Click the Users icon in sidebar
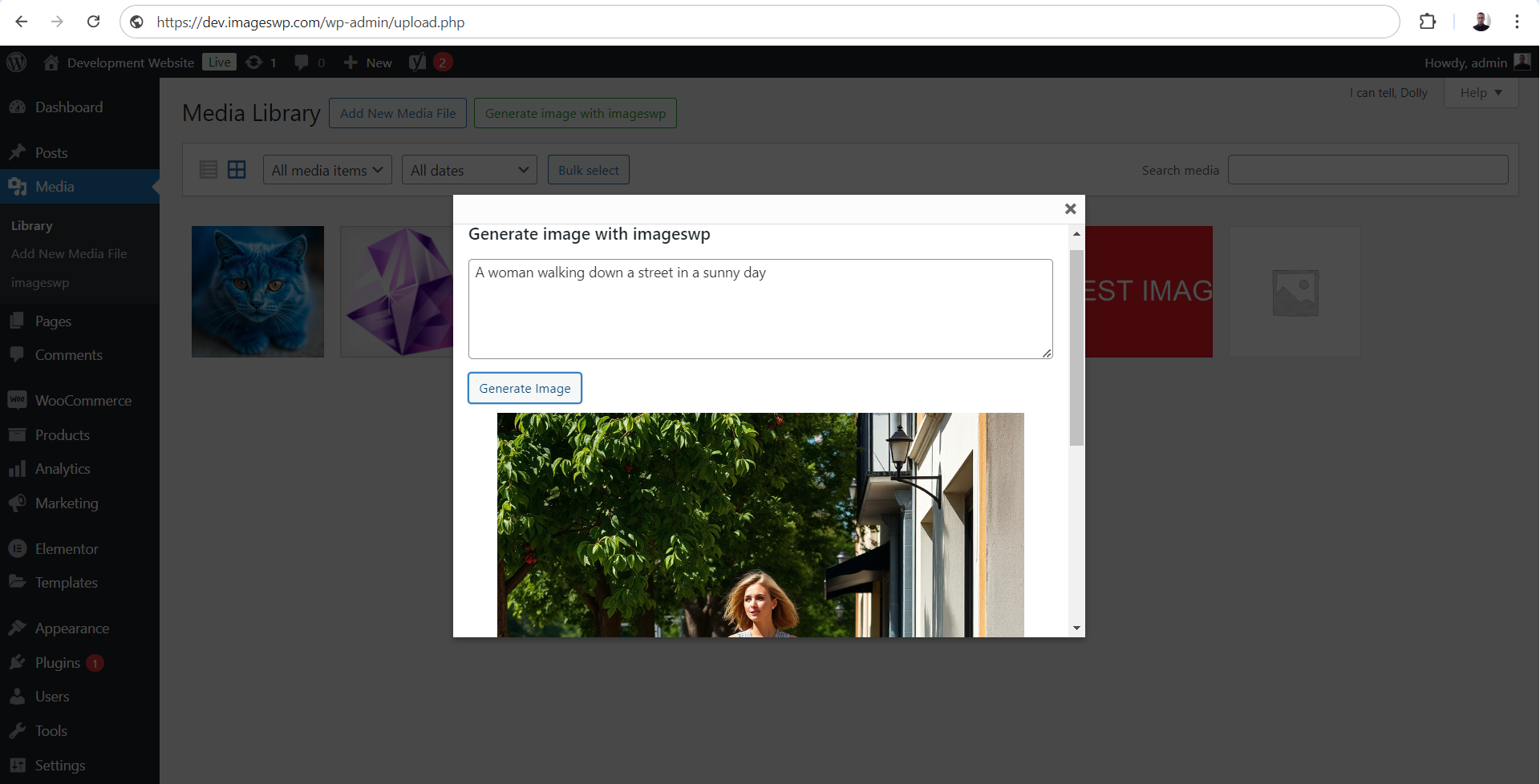Image resolution: width=1540 pixels, height=784 pixels. [17, 696]
